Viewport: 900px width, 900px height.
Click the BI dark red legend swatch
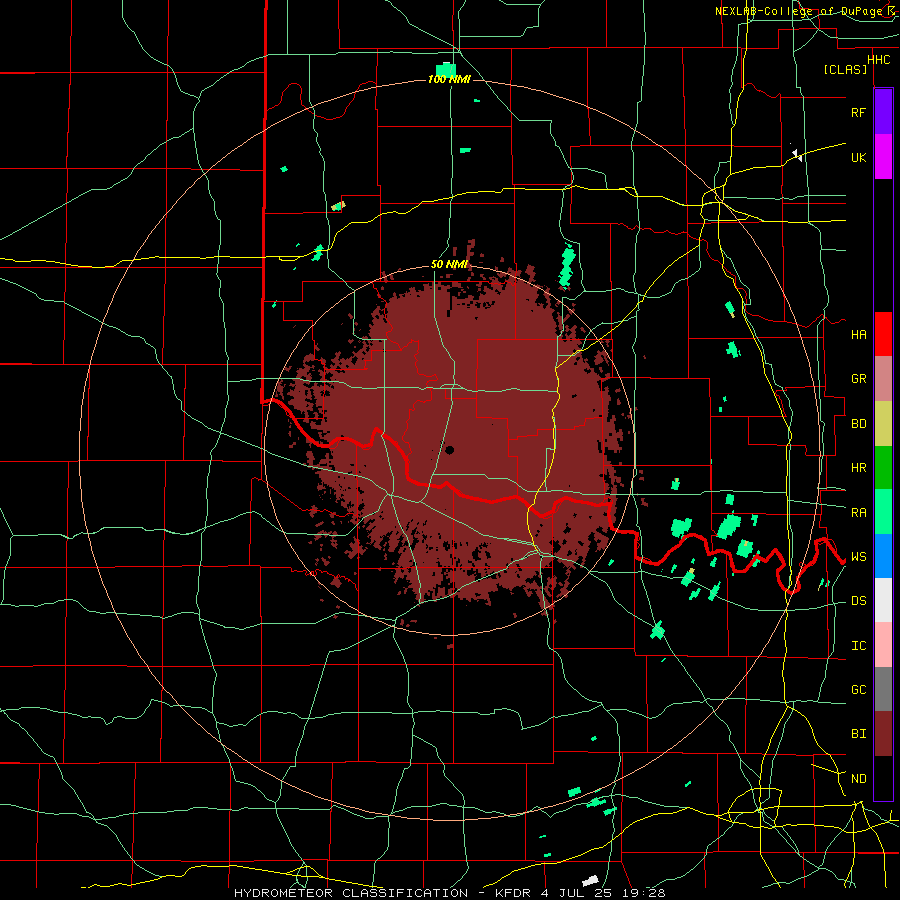[x=883, y=734]
